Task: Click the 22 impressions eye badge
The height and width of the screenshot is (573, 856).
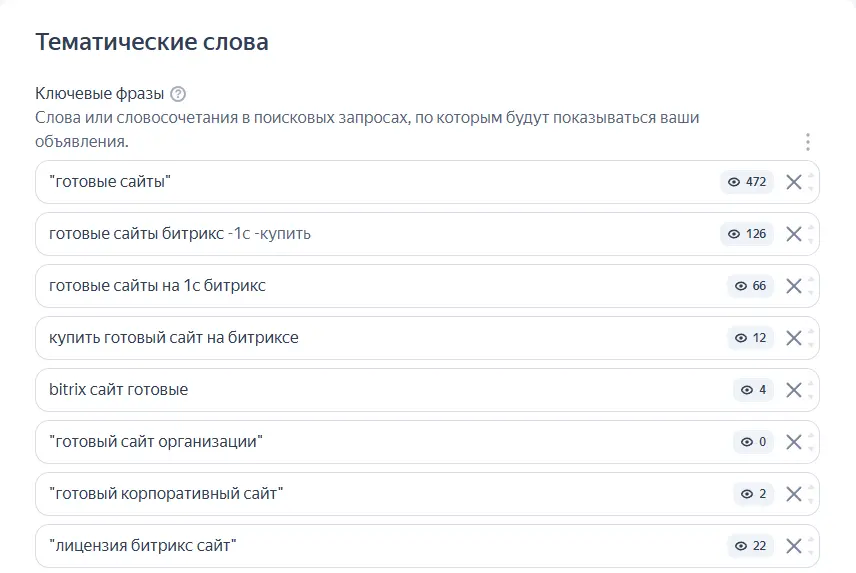Action: coord(750,546)
